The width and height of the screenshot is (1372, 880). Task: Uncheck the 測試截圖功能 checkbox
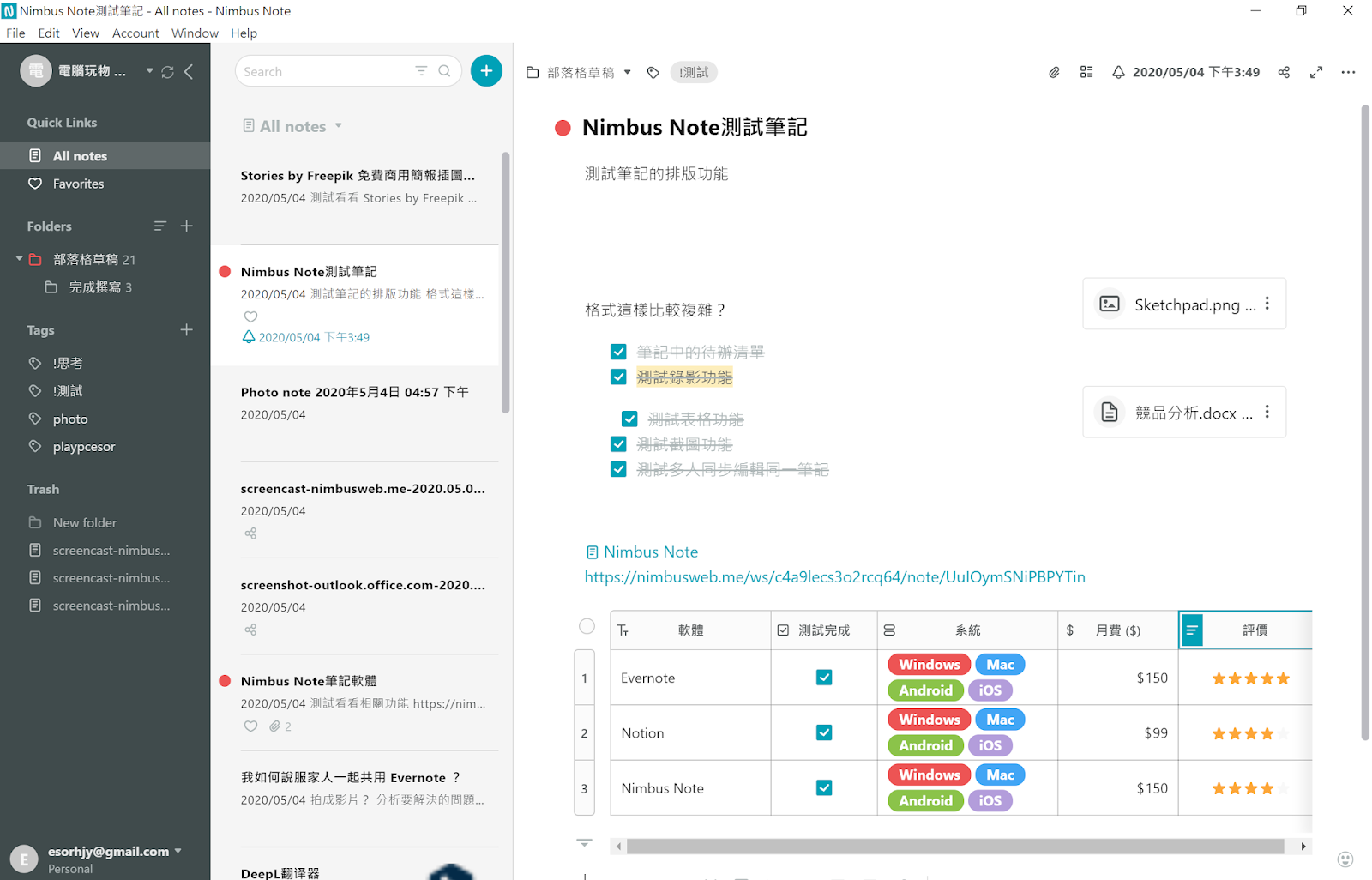(x=618, y=443)
